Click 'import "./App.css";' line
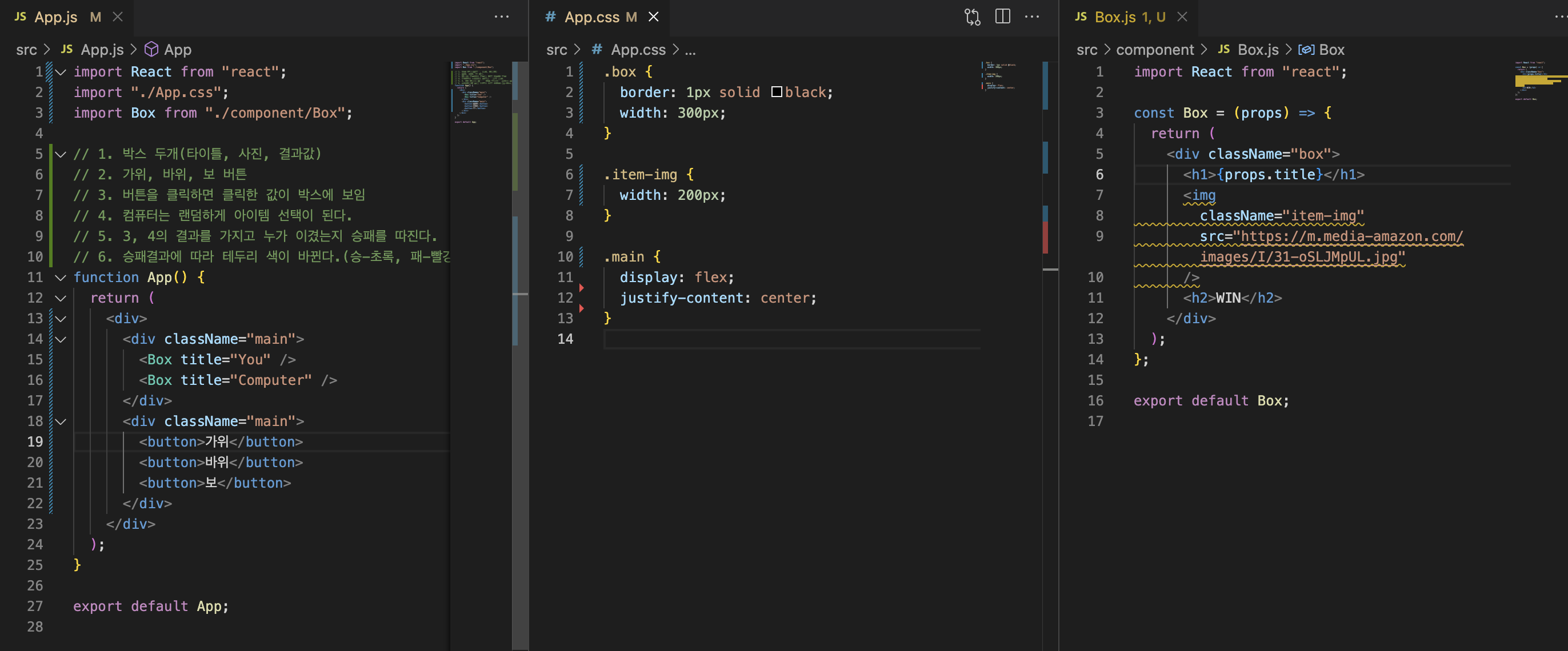The height and width of the screenshot is (651, 1568). (151, 93)
